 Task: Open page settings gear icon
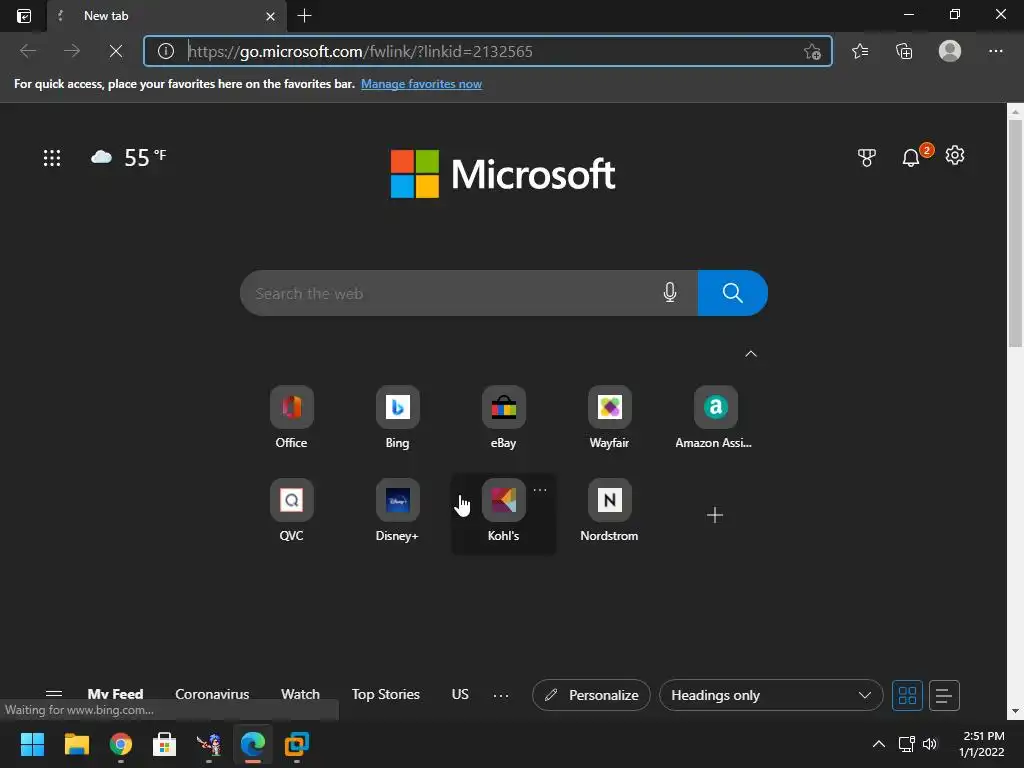point(955,155)
